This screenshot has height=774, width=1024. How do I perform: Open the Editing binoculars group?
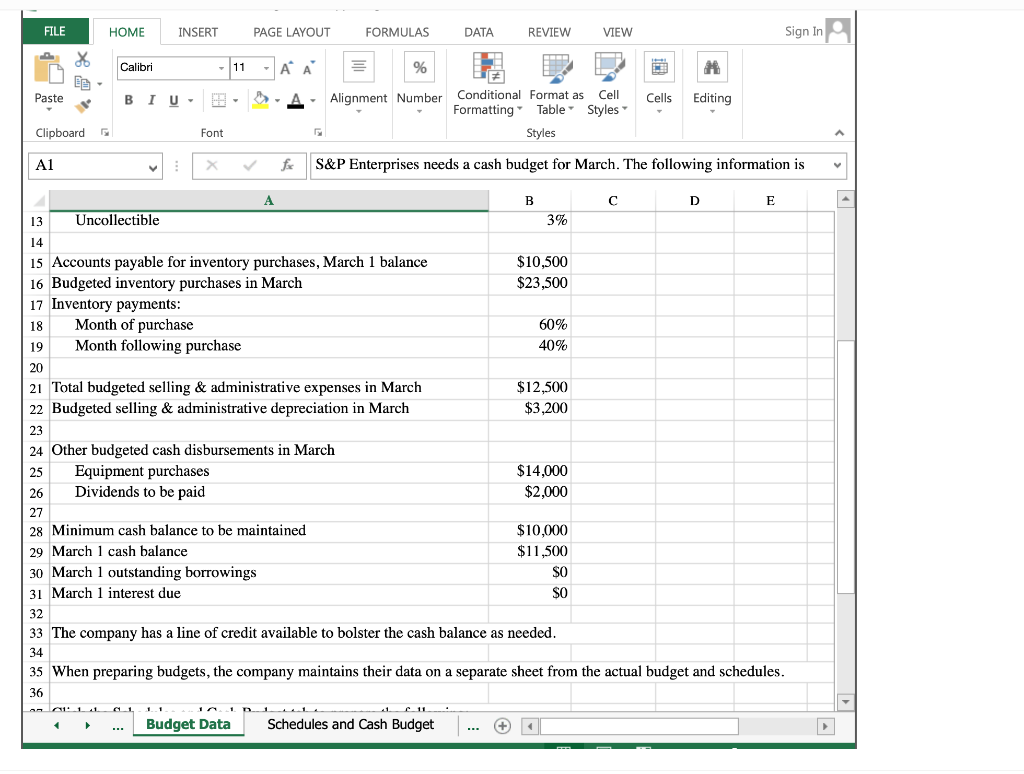(x=712, y=84)
